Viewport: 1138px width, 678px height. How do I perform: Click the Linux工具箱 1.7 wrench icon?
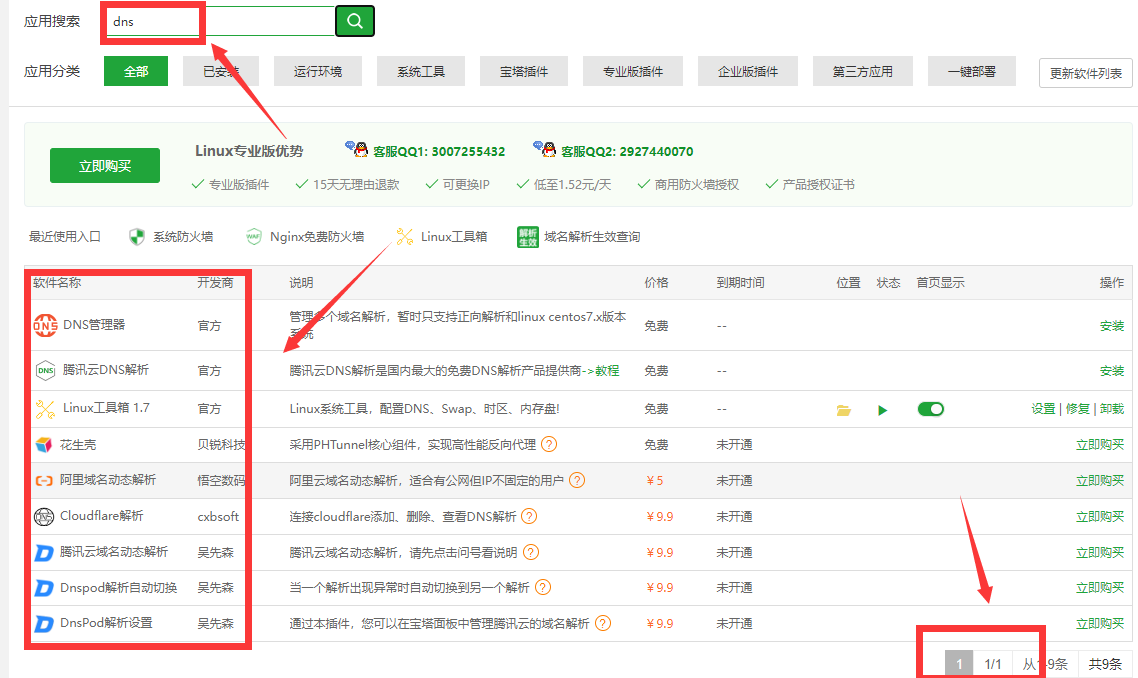pyautogui.click(x=45, y=409)
